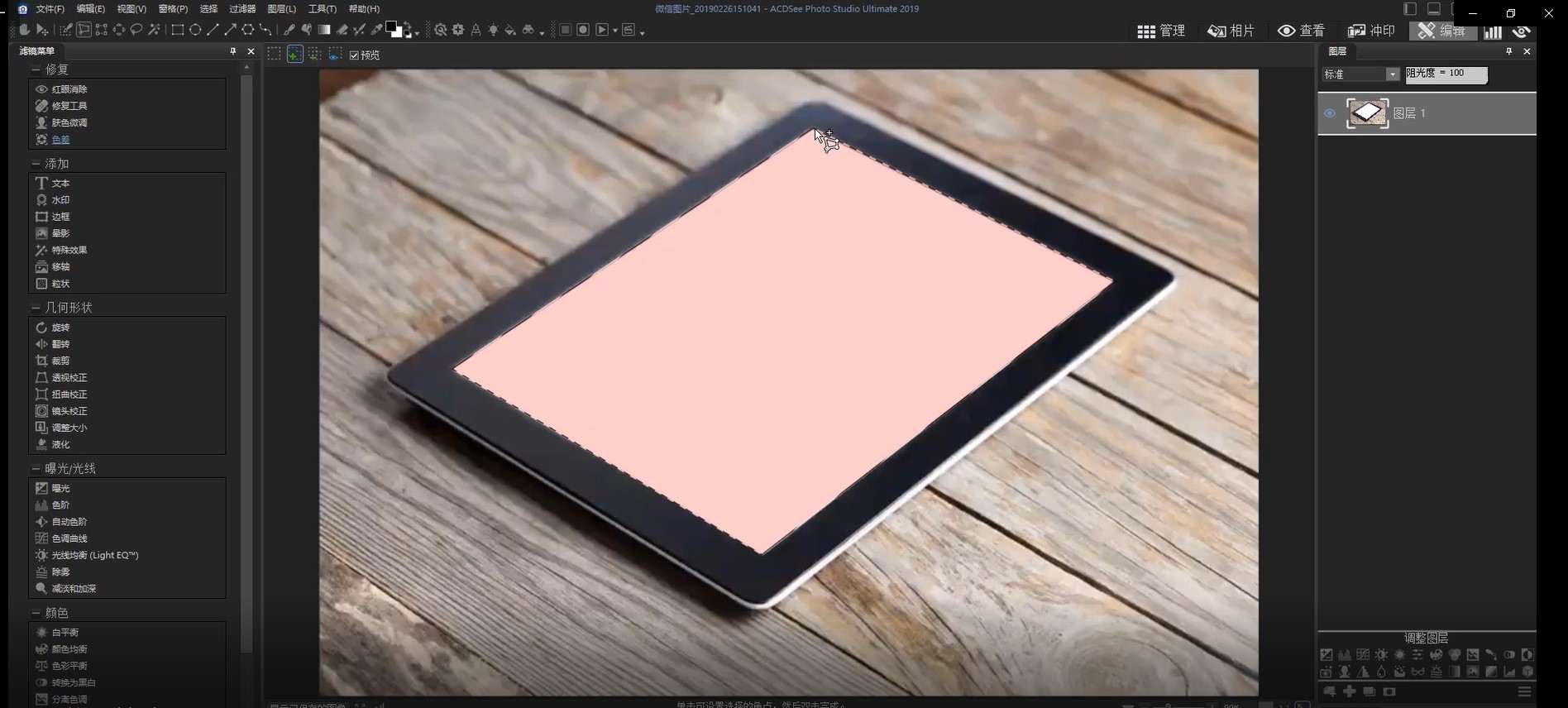Add a layer mask
Viewport: 1568px width, 708px height.
[x=1389, y=691]
